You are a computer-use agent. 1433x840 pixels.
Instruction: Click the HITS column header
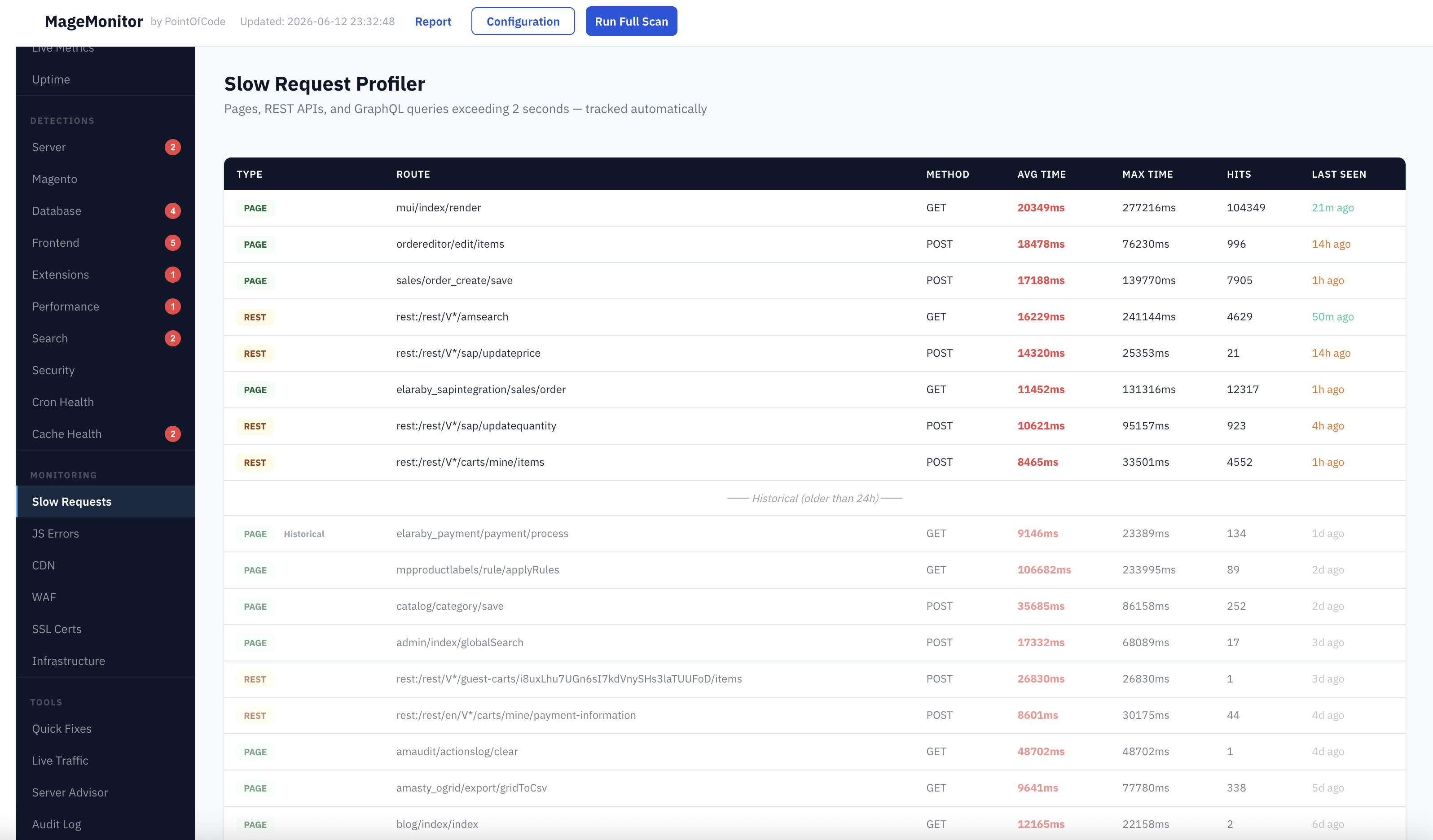1239,175
